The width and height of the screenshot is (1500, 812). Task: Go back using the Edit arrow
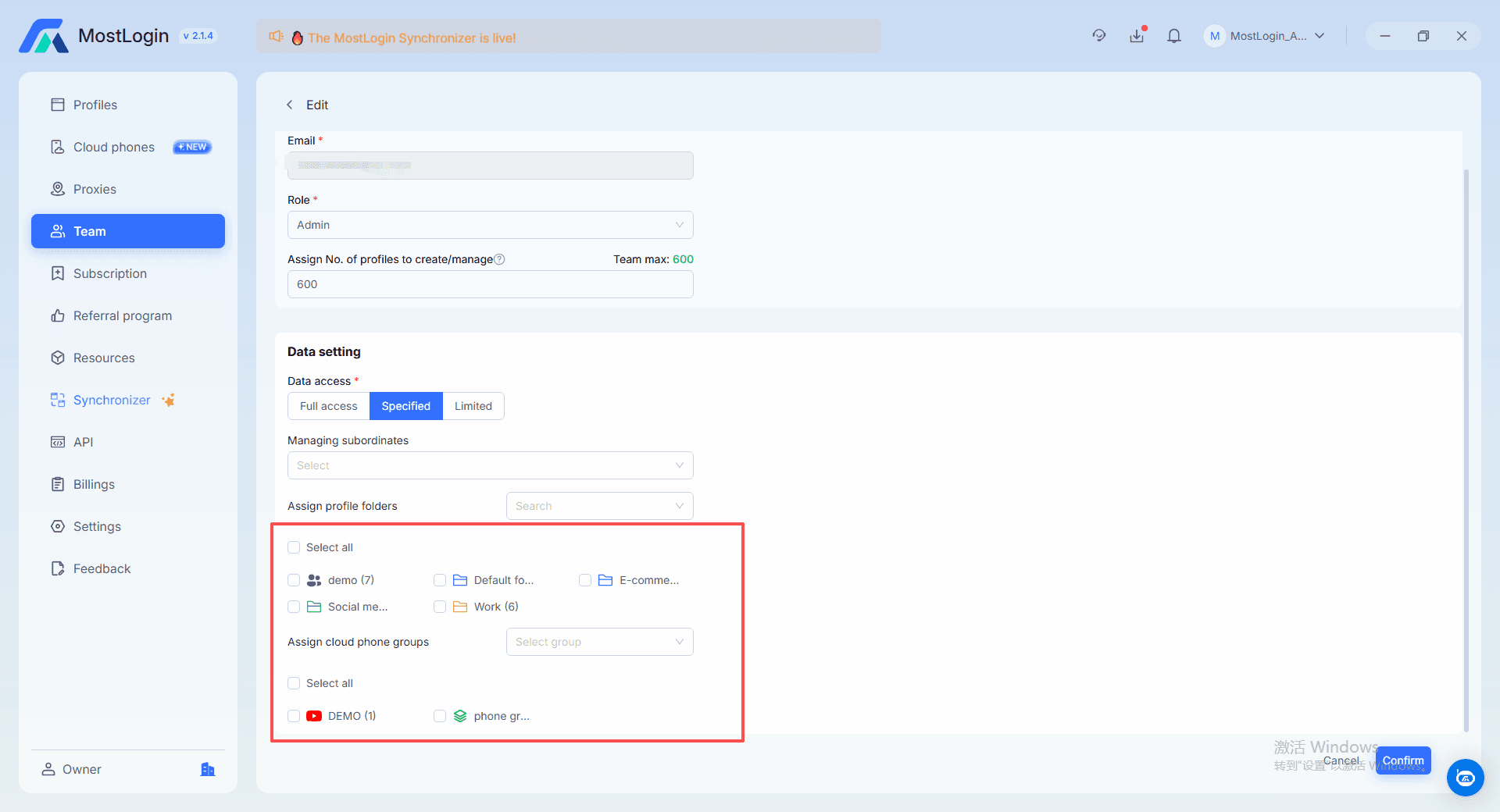[x=290, y=105]
